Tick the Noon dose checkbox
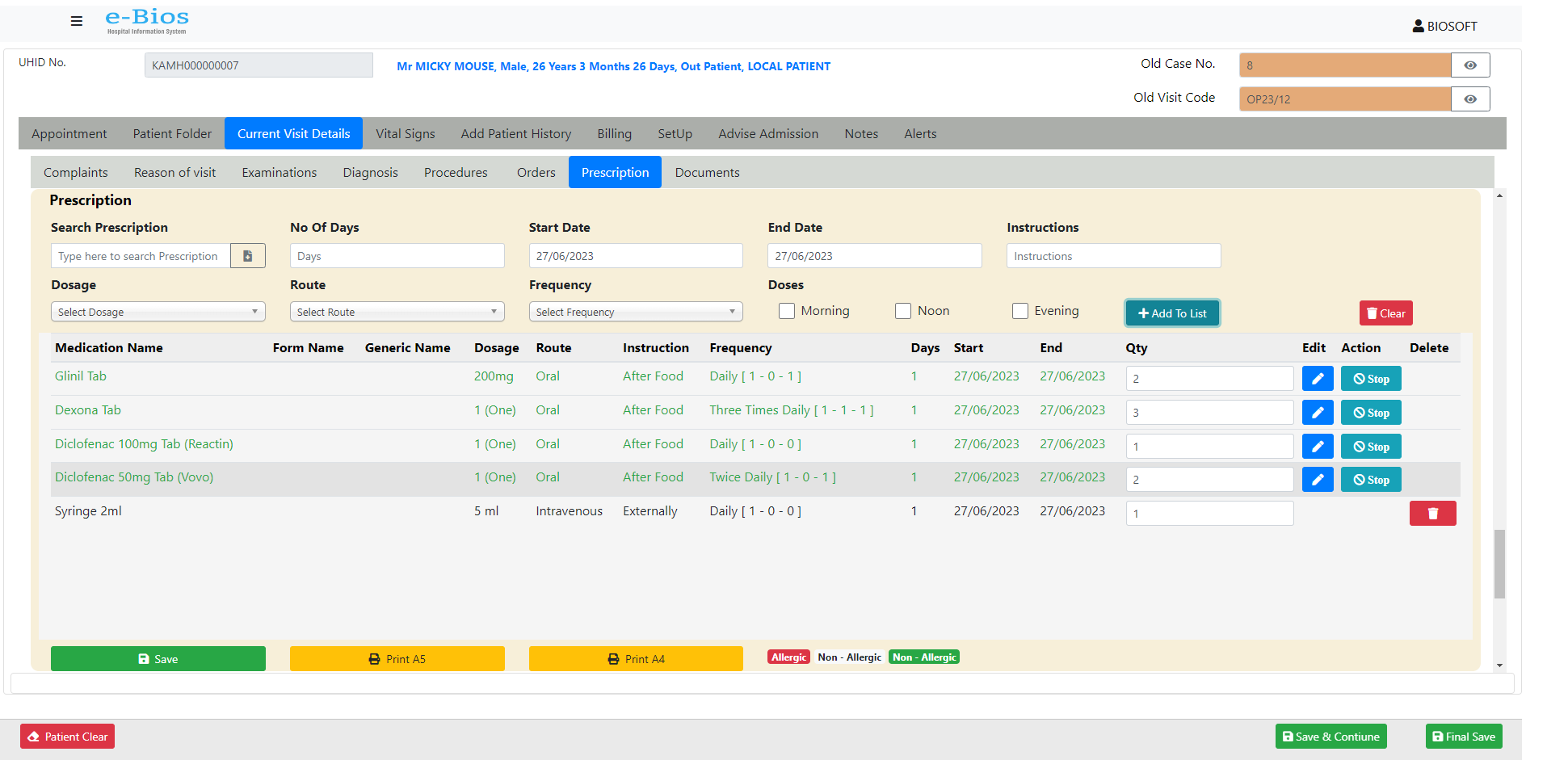 click(903, 311)
